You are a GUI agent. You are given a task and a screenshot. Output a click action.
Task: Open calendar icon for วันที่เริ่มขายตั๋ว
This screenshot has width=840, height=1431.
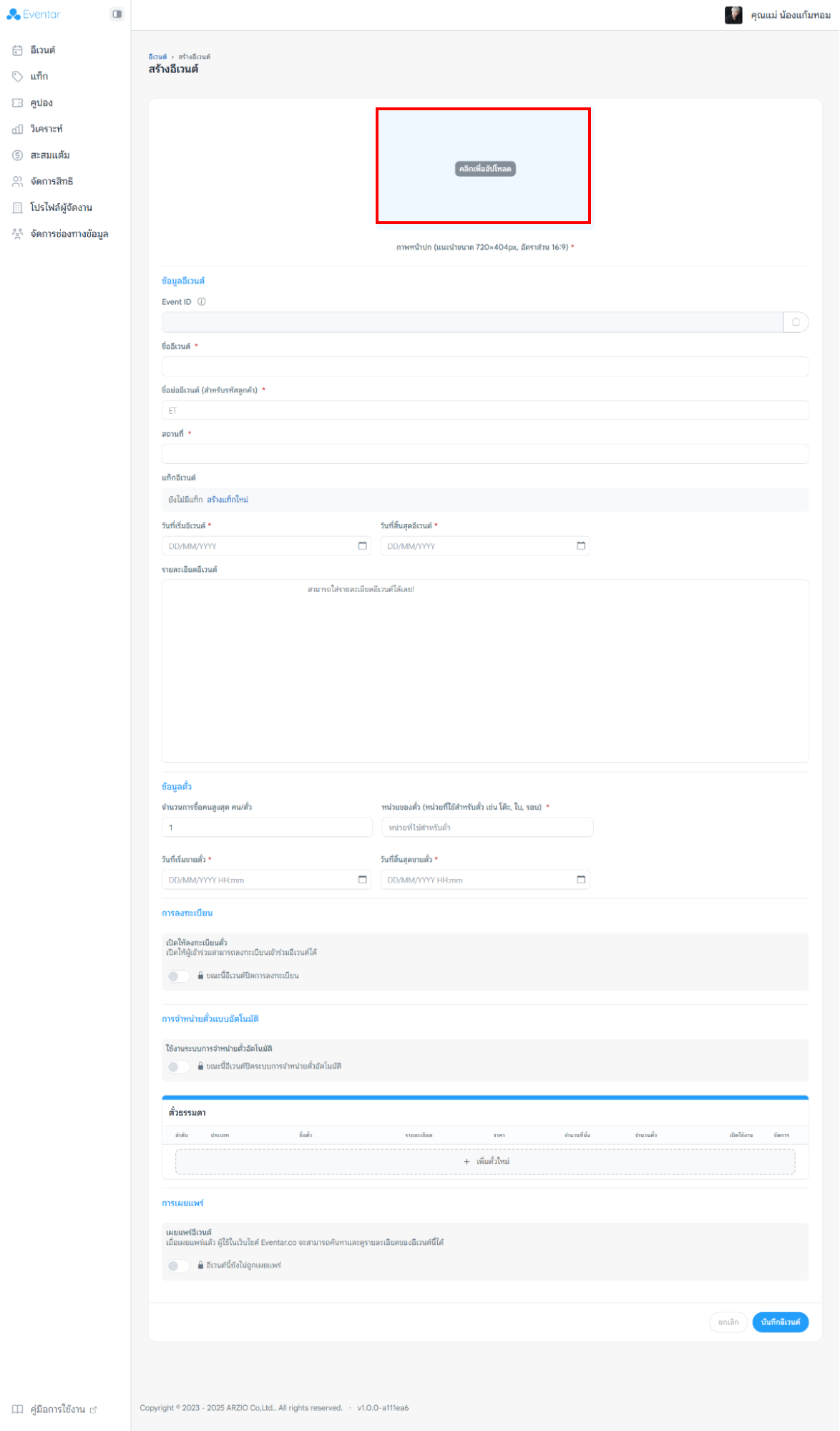(x=363, y=880)
